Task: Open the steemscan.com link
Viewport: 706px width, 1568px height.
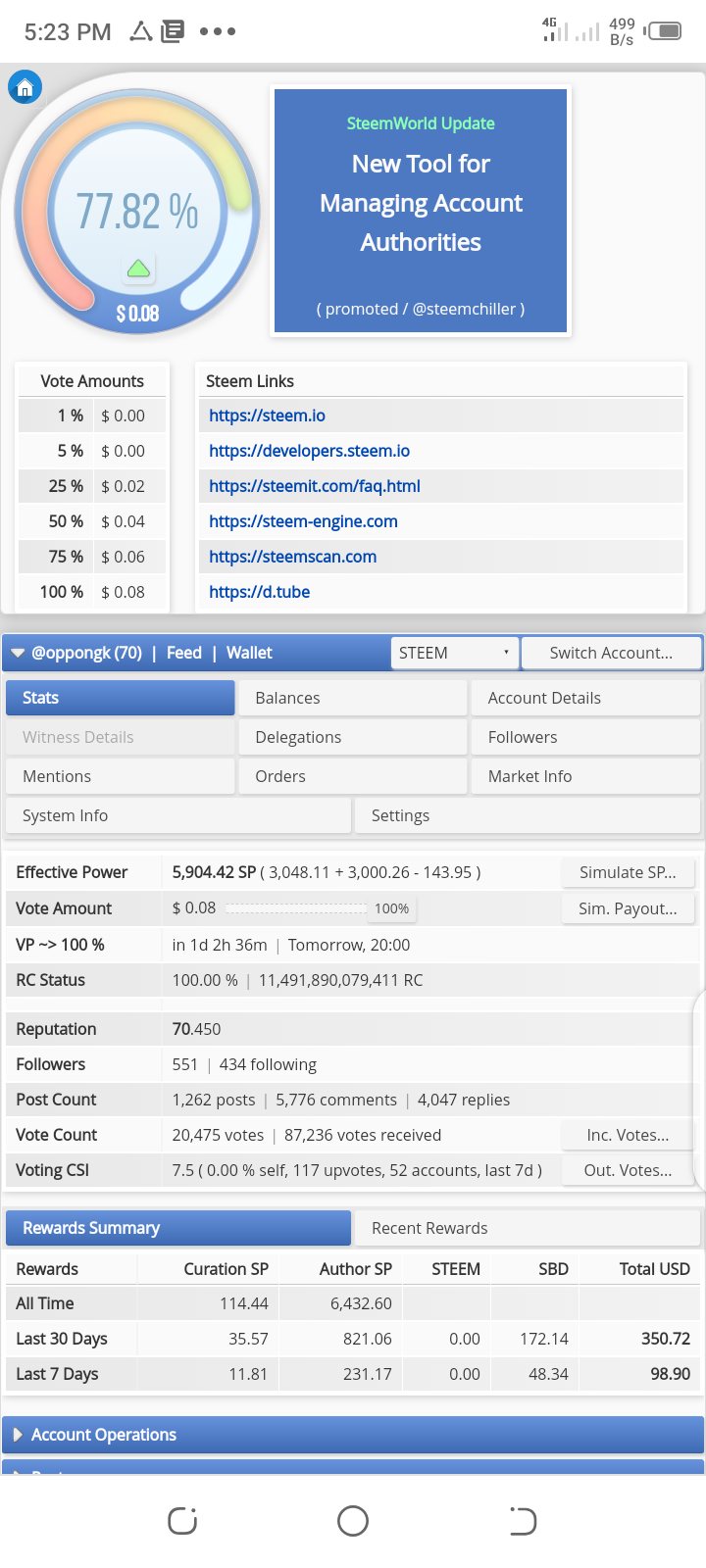Action: tap(292, 557)
